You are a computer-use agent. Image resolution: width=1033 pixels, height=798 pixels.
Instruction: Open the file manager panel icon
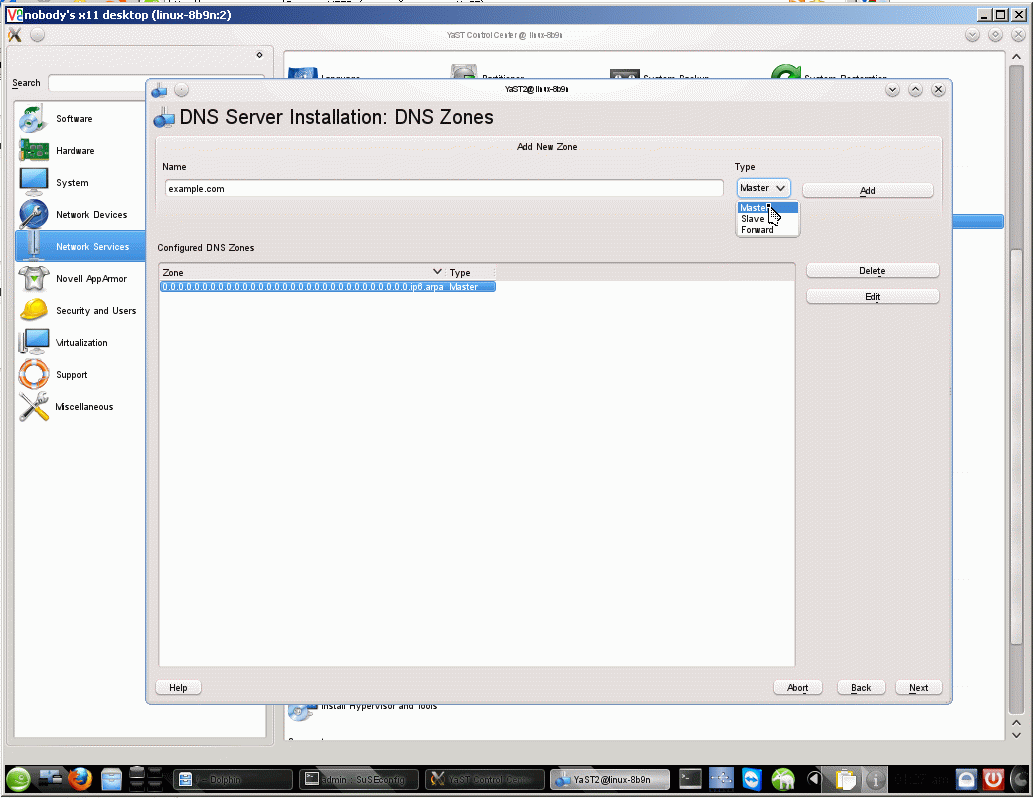click(x=111, y=780)
